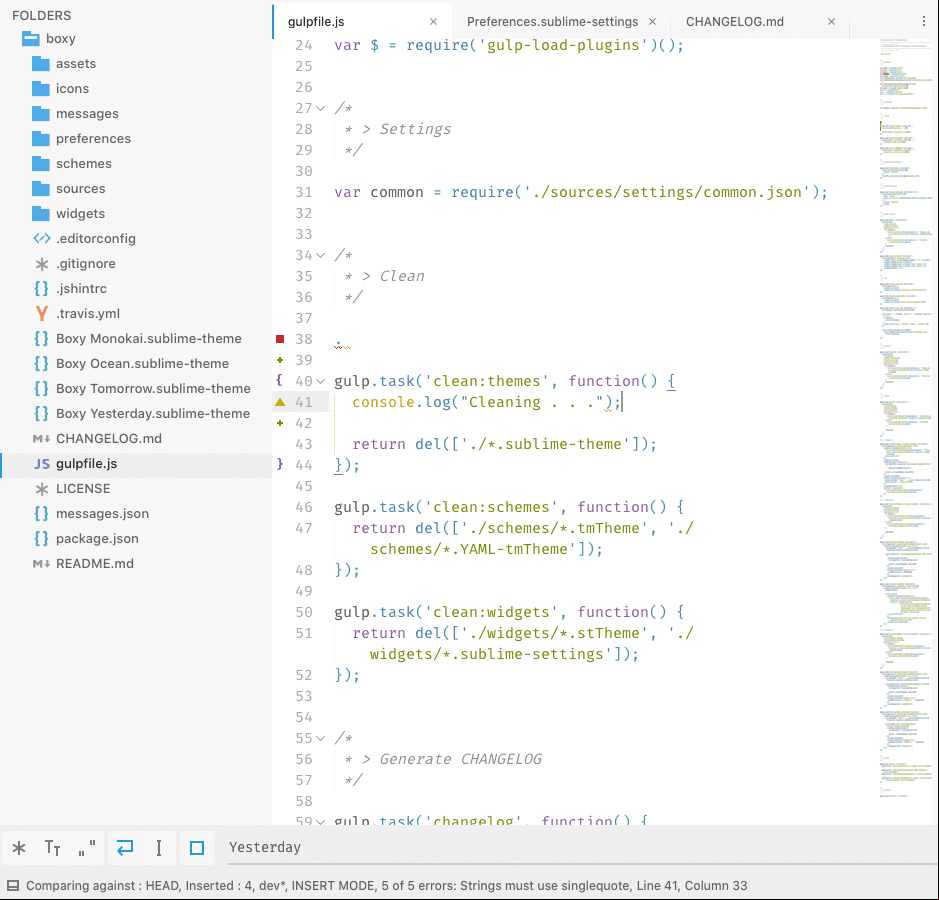This screenshot has height=900, width=939.
Task: Click closing bracket gutter marker at line 44
Action: click(x=280, y=464)
